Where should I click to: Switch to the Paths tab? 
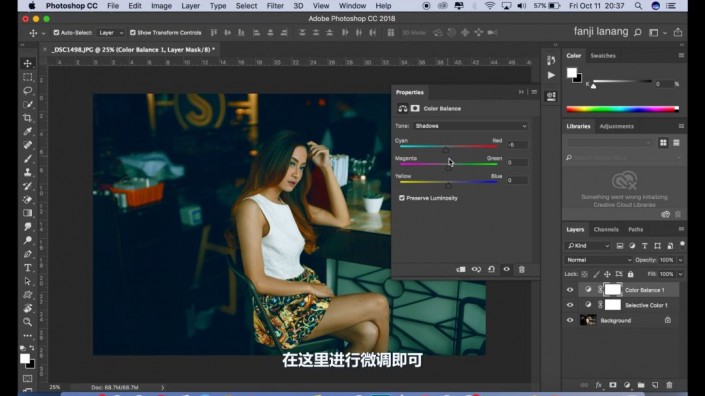coord(635,229)
